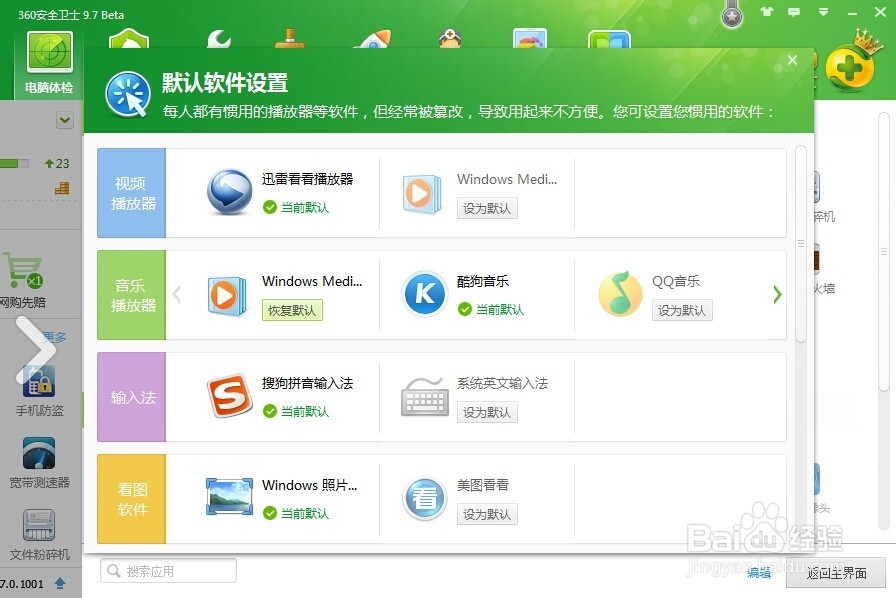This screenshot has width=896, height=598.
Task: Show previous music players with left arrow
Action: click(177, 294)
